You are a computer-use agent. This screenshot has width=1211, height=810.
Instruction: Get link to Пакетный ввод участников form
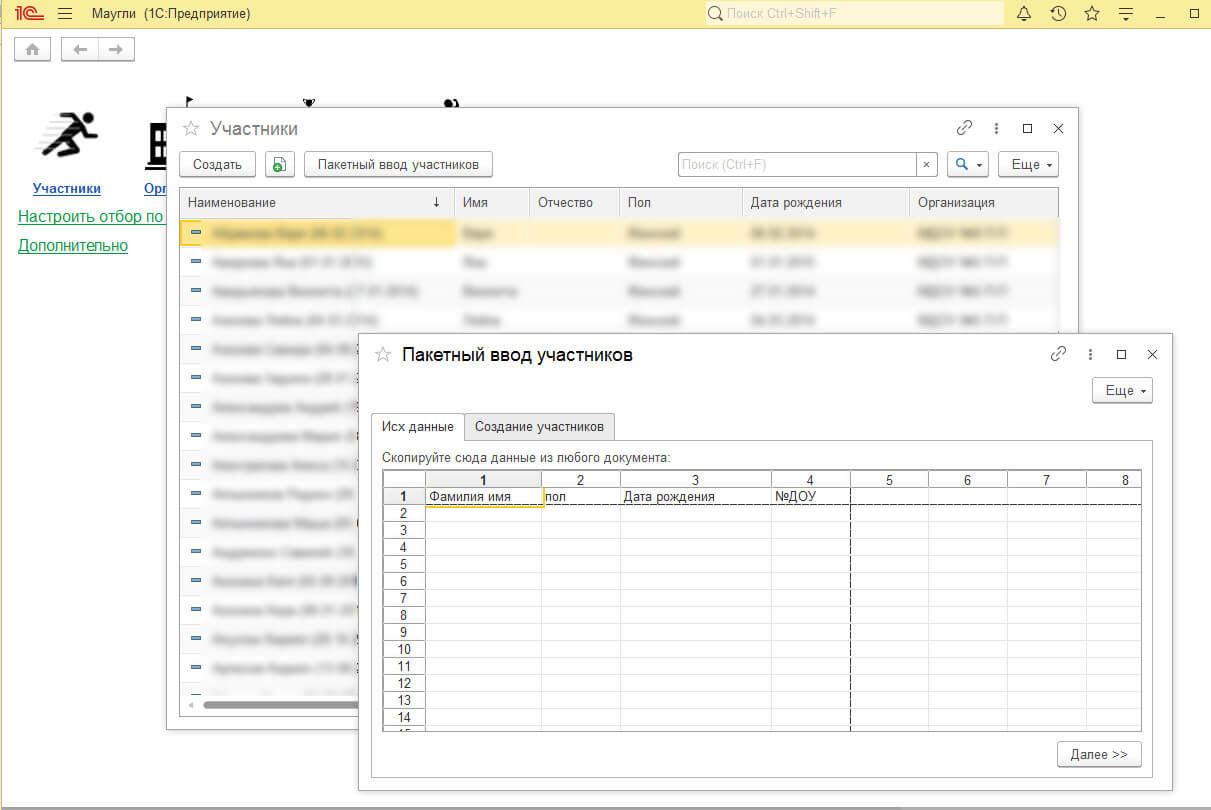coord(1058,354)
